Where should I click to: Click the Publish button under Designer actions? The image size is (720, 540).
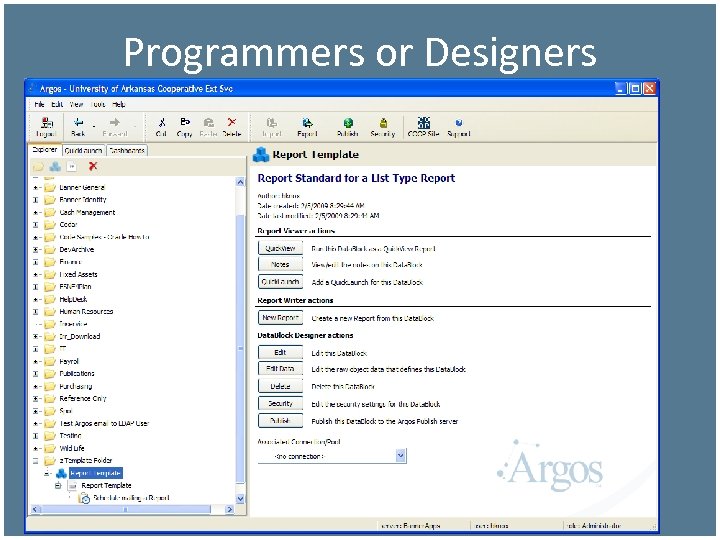pyautogui.click(x=280, y=421)
